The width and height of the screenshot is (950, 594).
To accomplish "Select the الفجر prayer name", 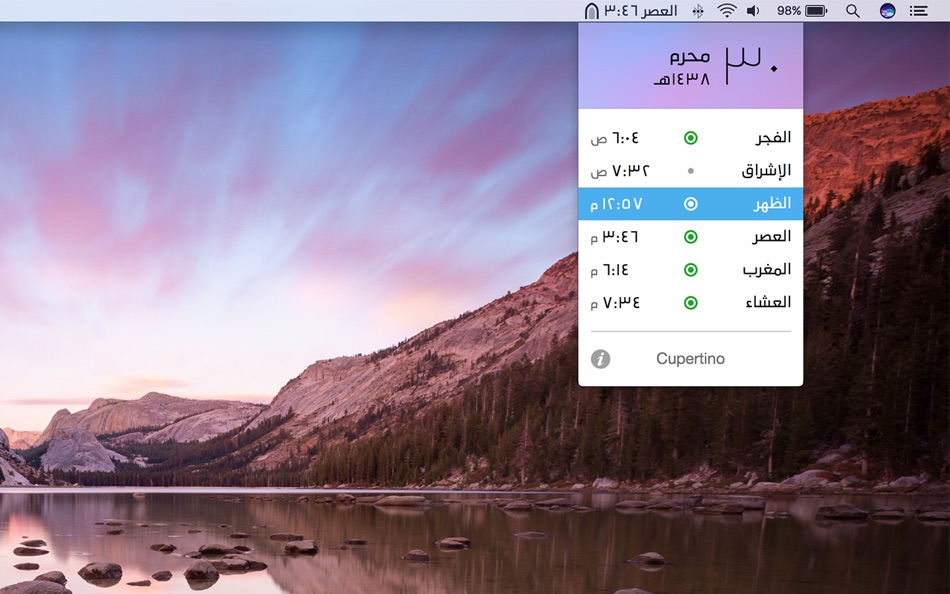I will tap(773, 138).
